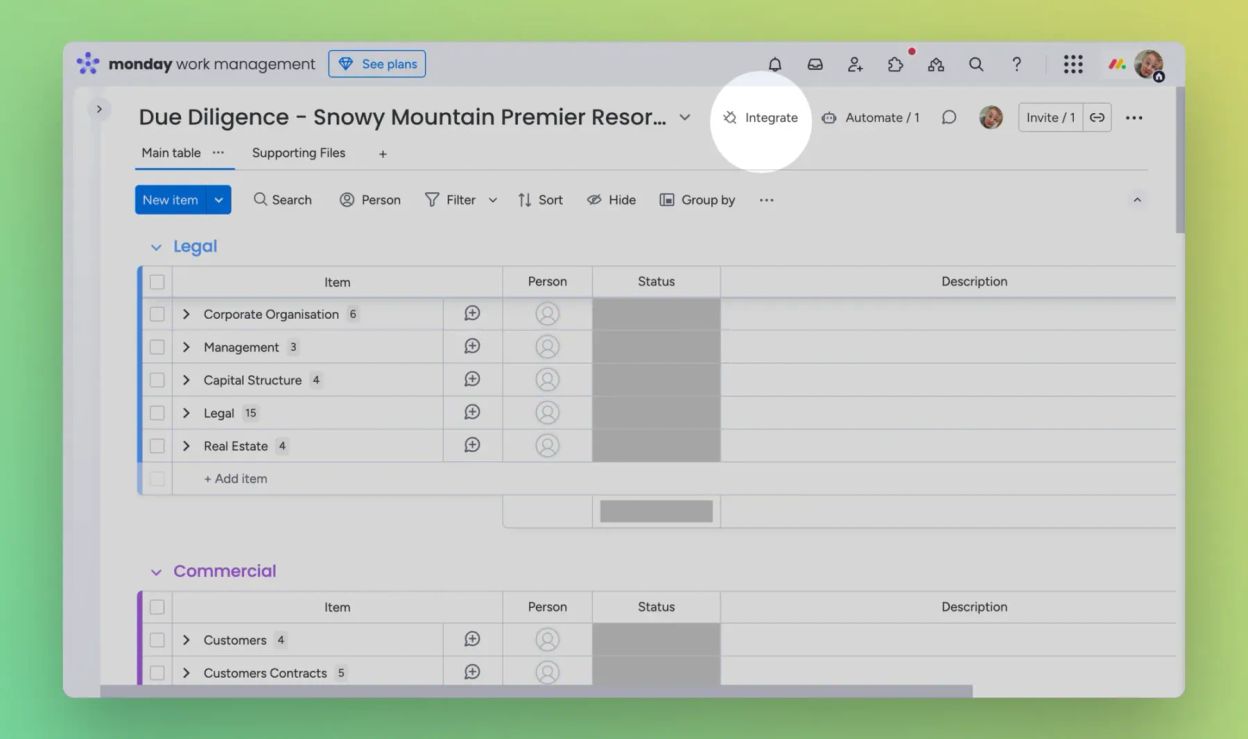This screenshot has width=1248, height=739.
Task: Switch to the Supporting Files tab
Action: pyautogui.click(x=298, y=153)
